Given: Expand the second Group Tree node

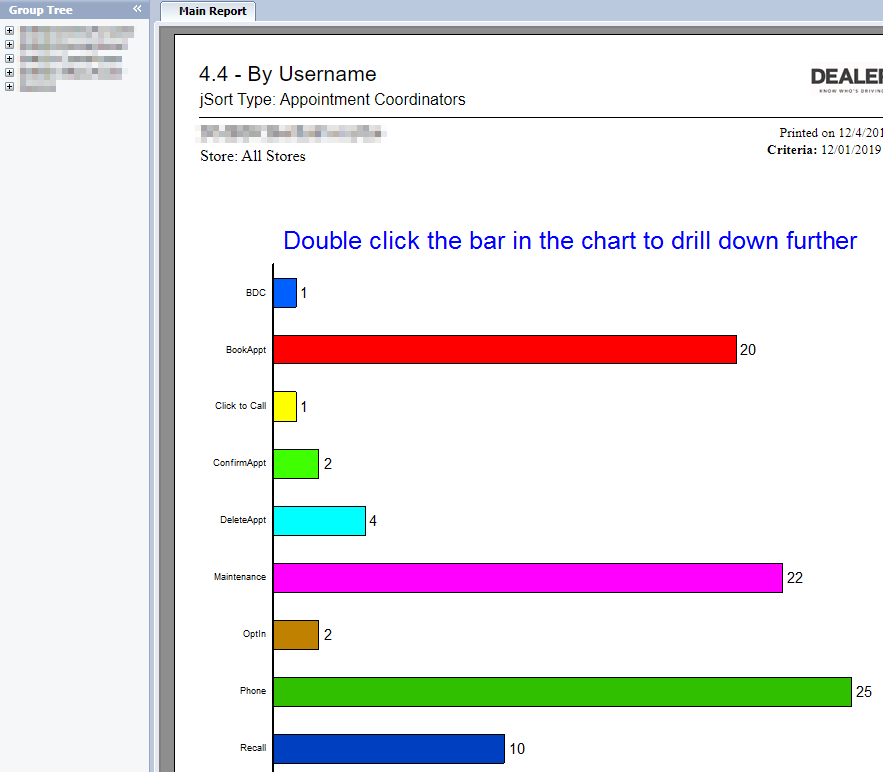Looking at the screenshot, I should [x=9, y=45].
